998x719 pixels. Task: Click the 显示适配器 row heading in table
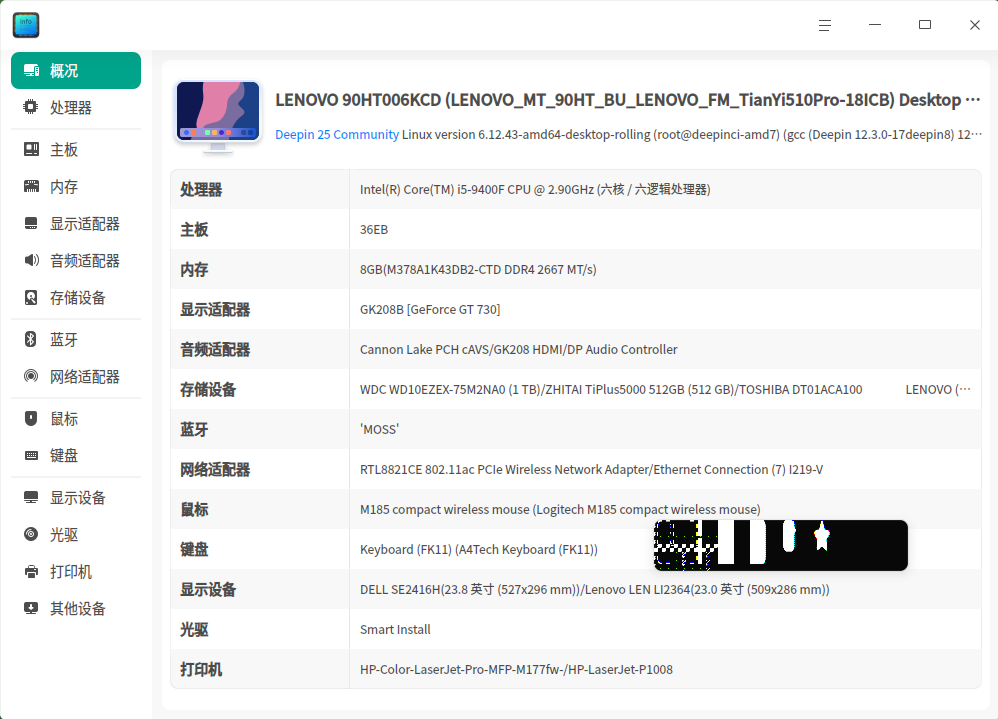click(215, 310)
